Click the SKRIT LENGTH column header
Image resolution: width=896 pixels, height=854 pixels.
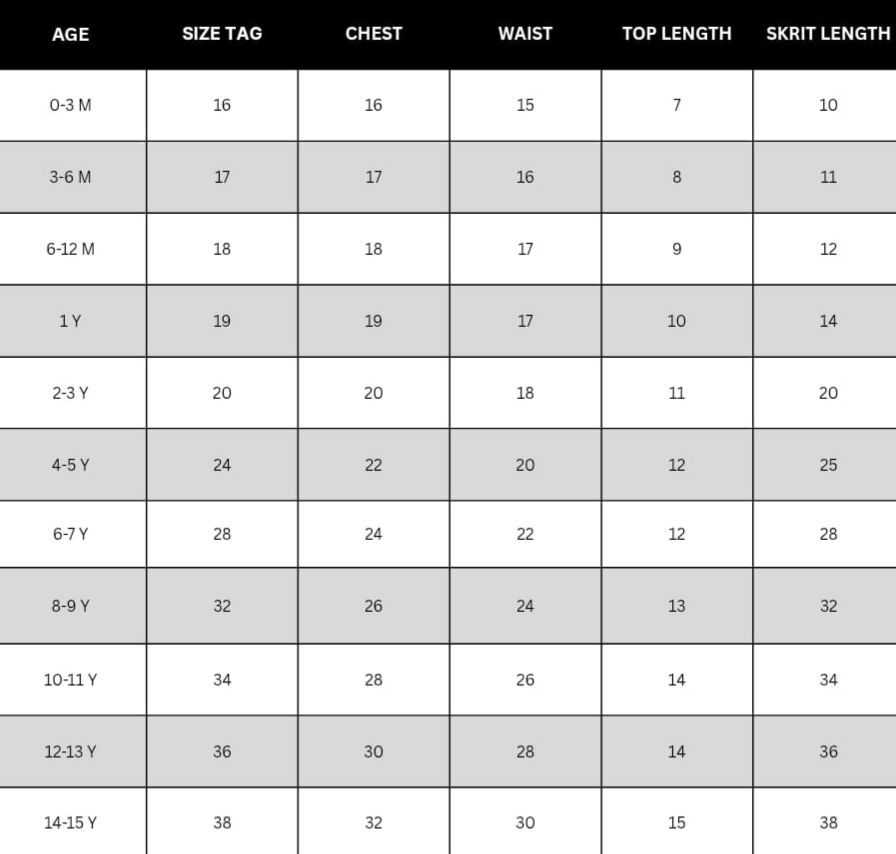click(x=828, y=33)
